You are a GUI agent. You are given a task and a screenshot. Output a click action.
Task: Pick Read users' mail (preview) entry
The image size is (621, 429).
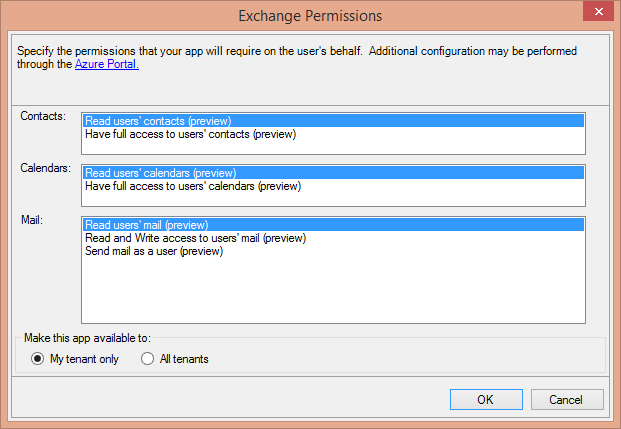[x=152, y=225]
